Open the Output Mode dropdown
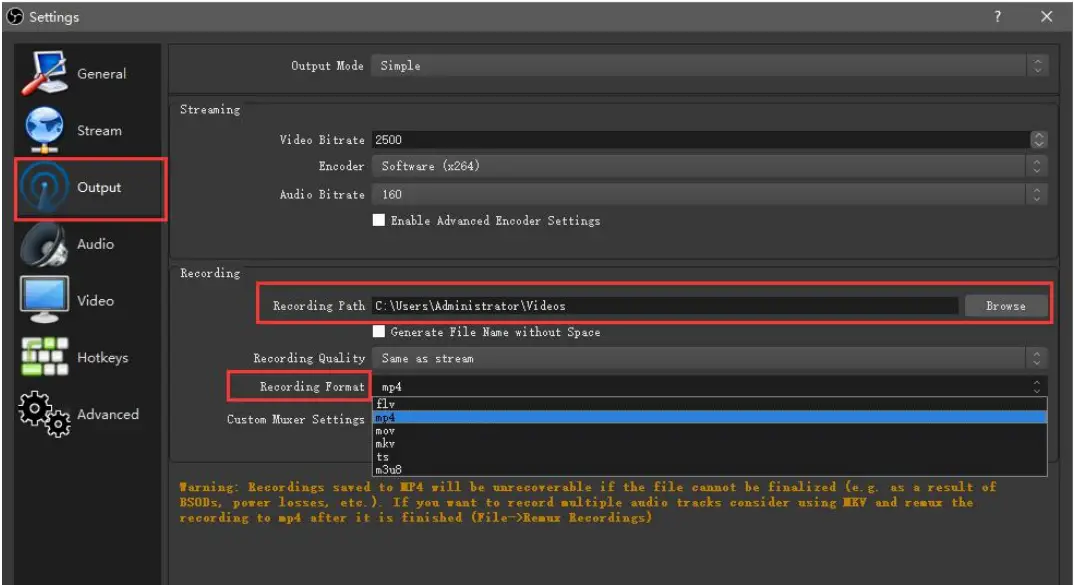Screen dimensions: 1075x585 point(710,66)
